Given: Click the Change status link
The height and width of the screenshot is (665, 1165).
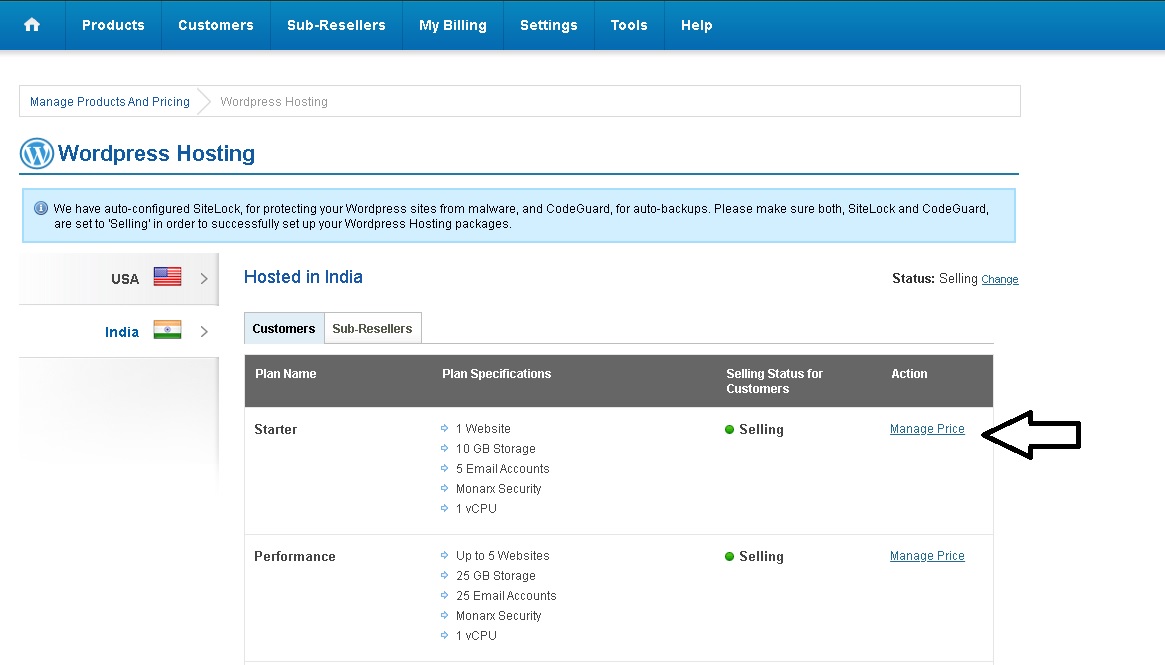Looking at the screenshot, I should 1000,279.
